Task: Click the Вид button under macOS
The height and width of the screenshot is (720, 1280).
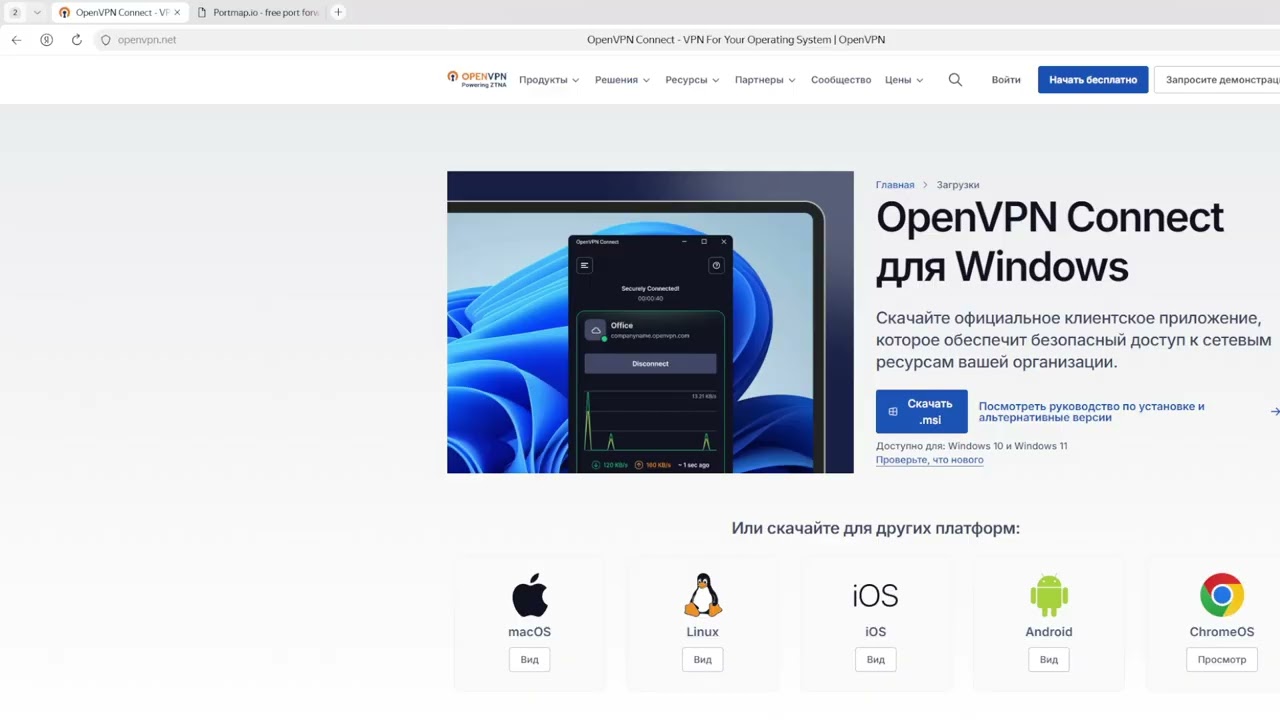Action: tap(530, 660)
